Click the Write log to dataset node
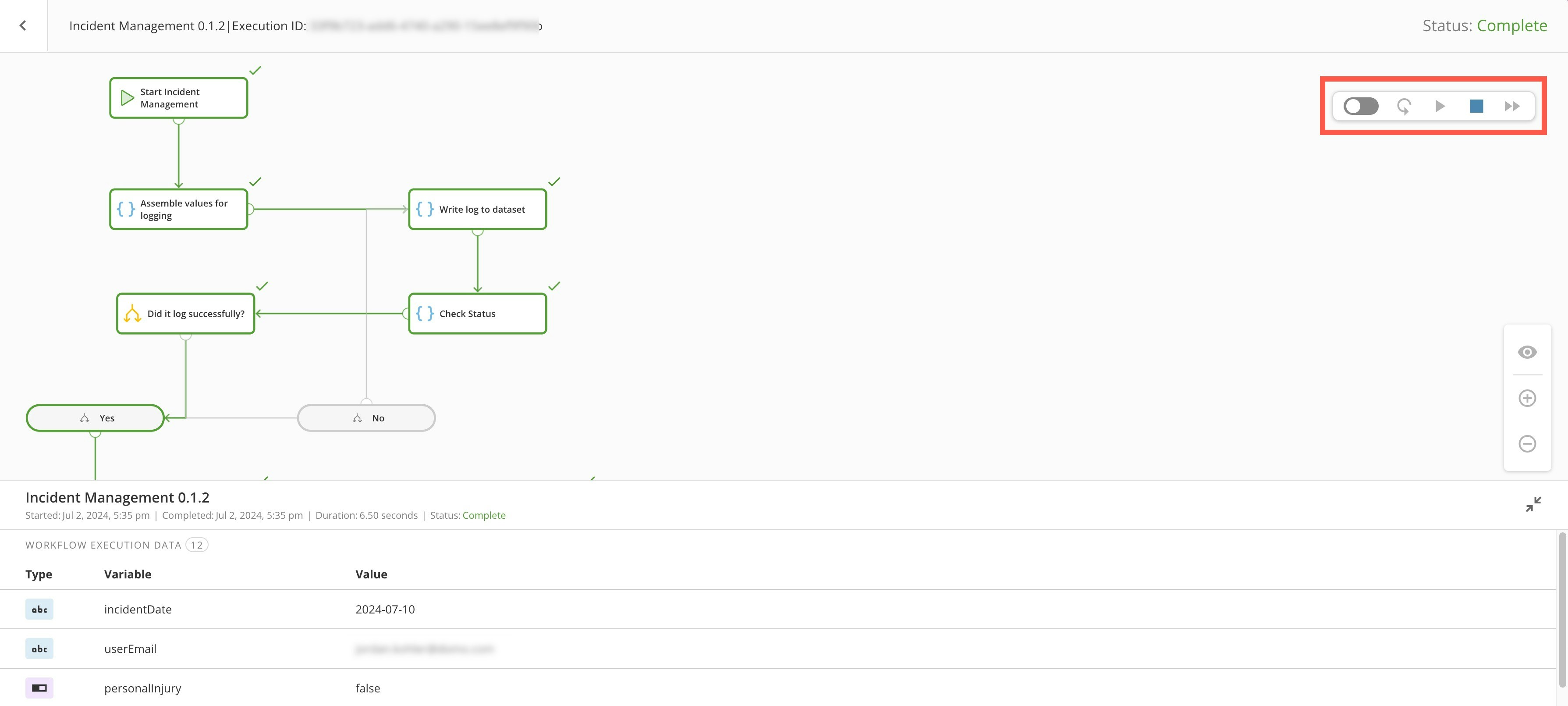This screenshot has height=706, width=1568. (477, 210)
